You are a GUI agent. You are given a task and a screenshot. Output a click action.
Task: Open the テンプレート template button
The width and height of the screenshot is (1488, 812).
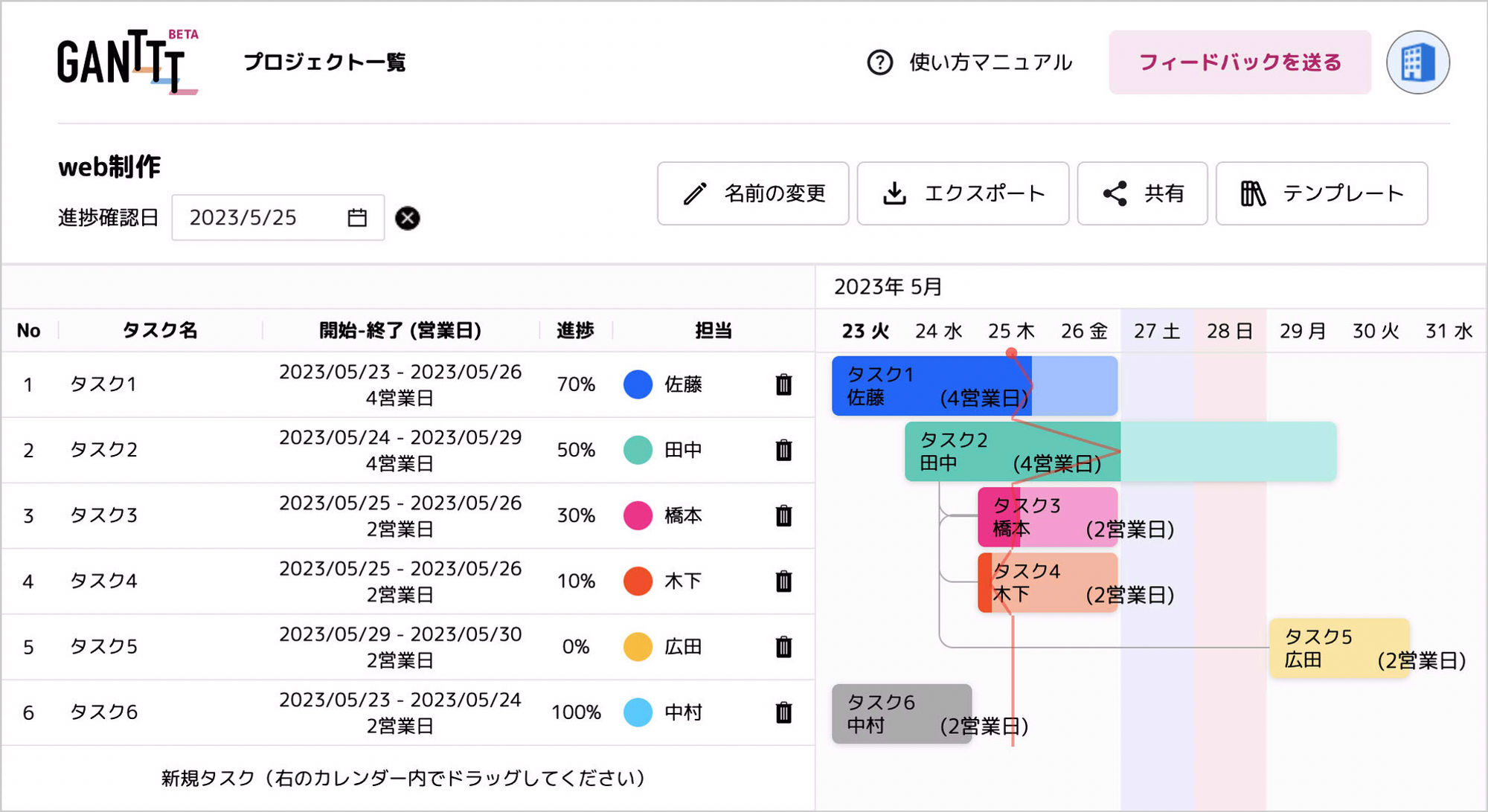point(1321,193)
